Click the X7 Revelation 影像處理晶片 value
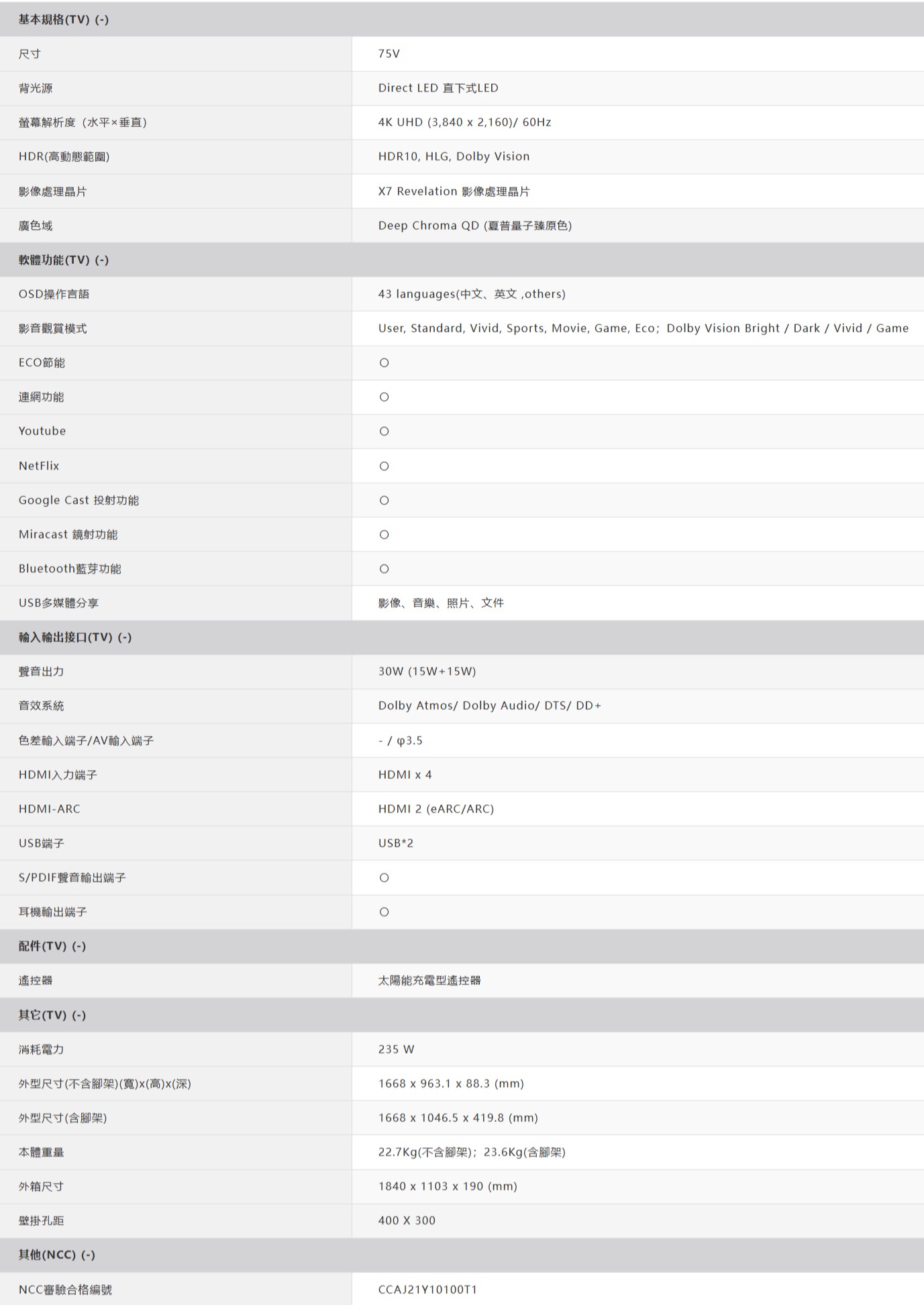924x1305 pixels. [x=454, y=191]
